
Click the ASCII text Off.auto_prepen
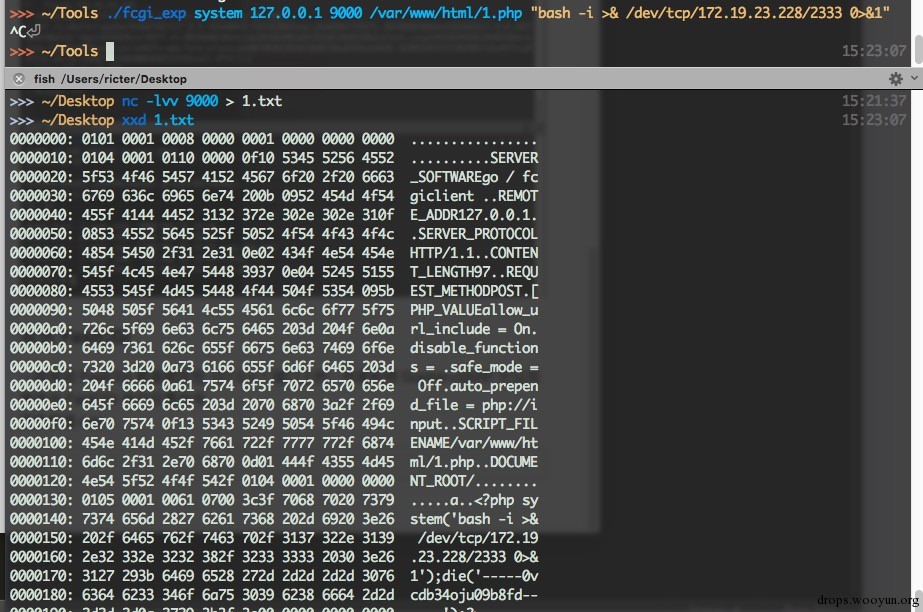coord(477,386)
